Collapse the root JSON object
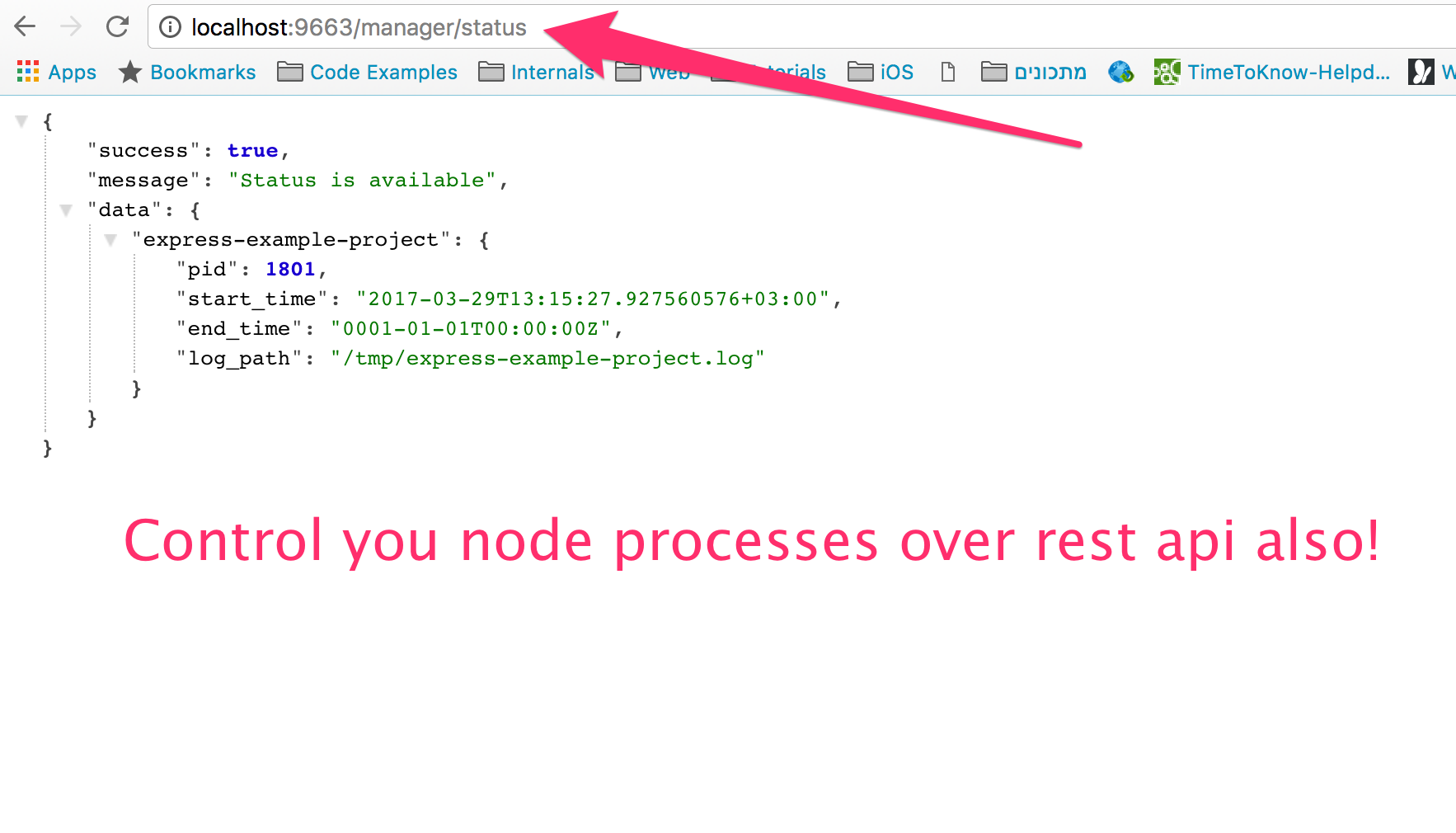The height and width of the screenshot is (833, 1456). click(21, 120)
